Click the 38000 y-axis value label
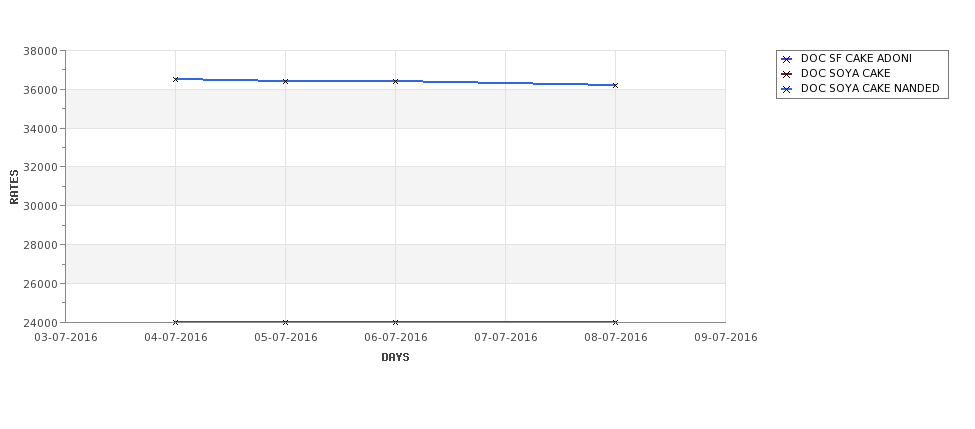 40,51
